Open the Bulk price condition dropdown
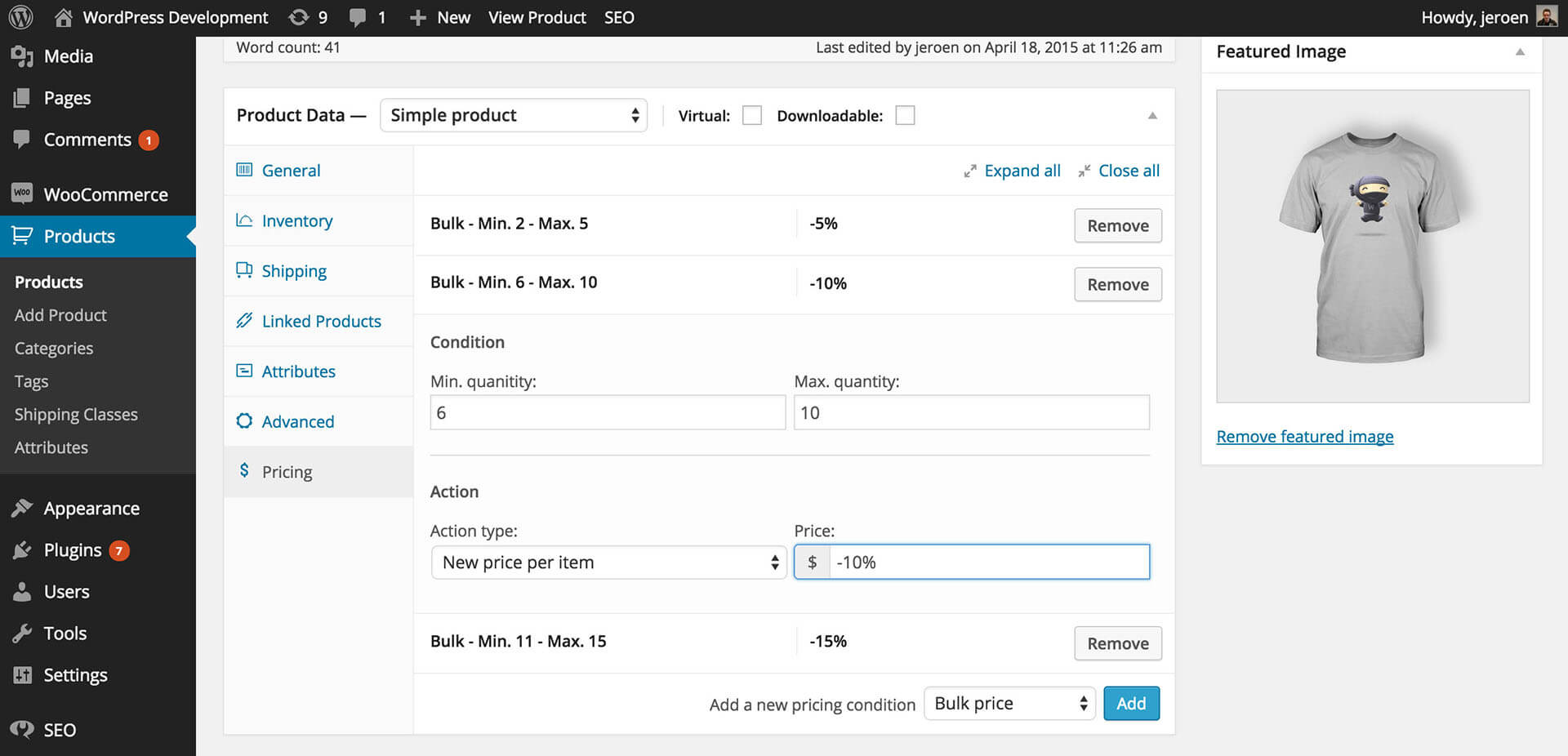Viewport: 1568px width, 756px height. click(x=1009, y=703)
